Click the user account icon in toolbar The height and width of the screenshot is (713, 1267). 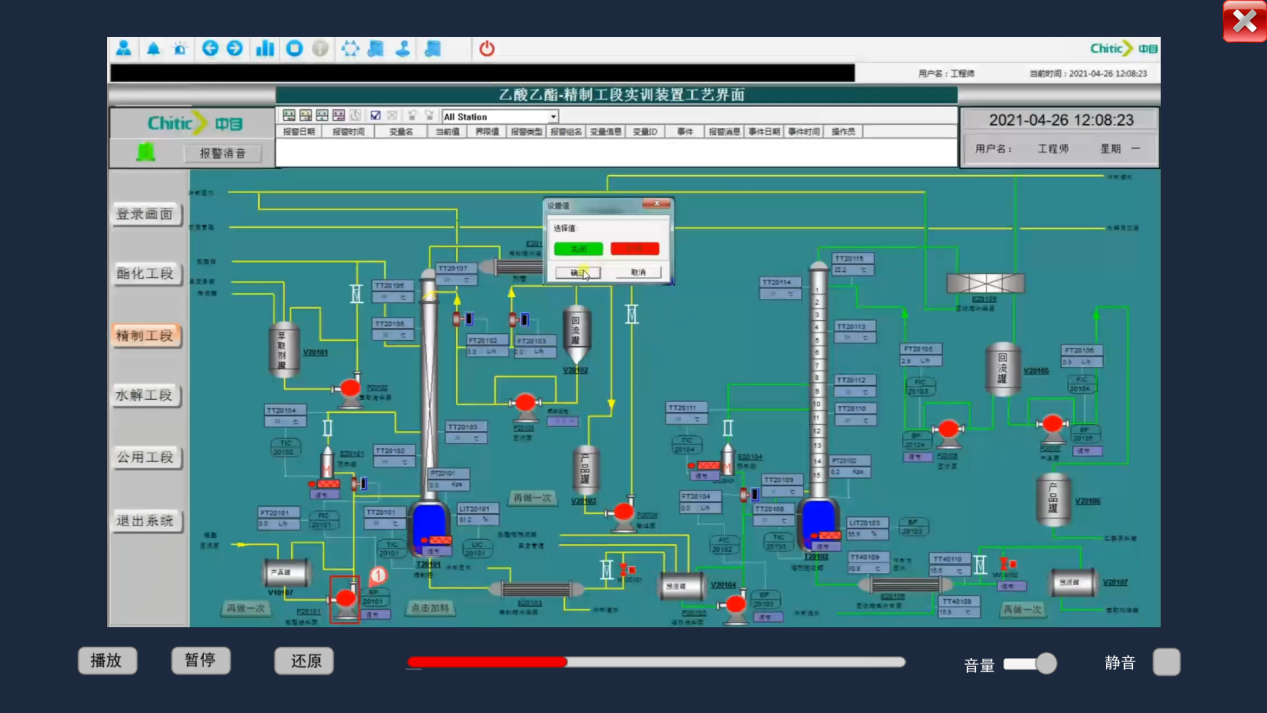pos(123,48)
